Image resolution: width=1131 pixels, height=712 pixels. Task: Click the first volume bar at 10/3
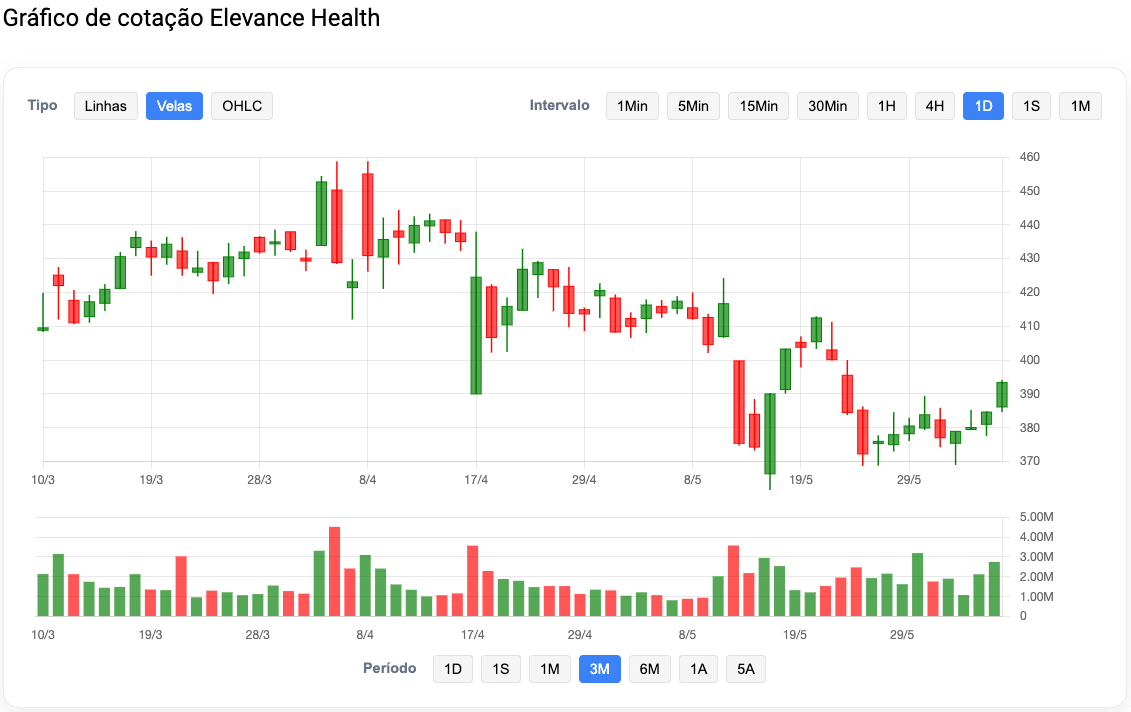(x=43, y=595)
